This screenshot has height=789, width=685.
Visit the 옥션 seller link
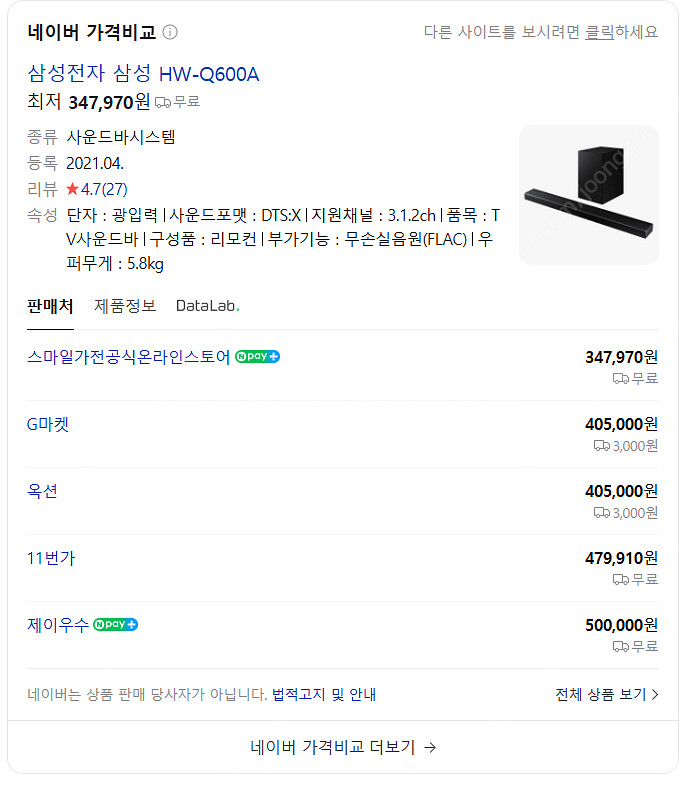pyautogui.click(x=42, y=491)
